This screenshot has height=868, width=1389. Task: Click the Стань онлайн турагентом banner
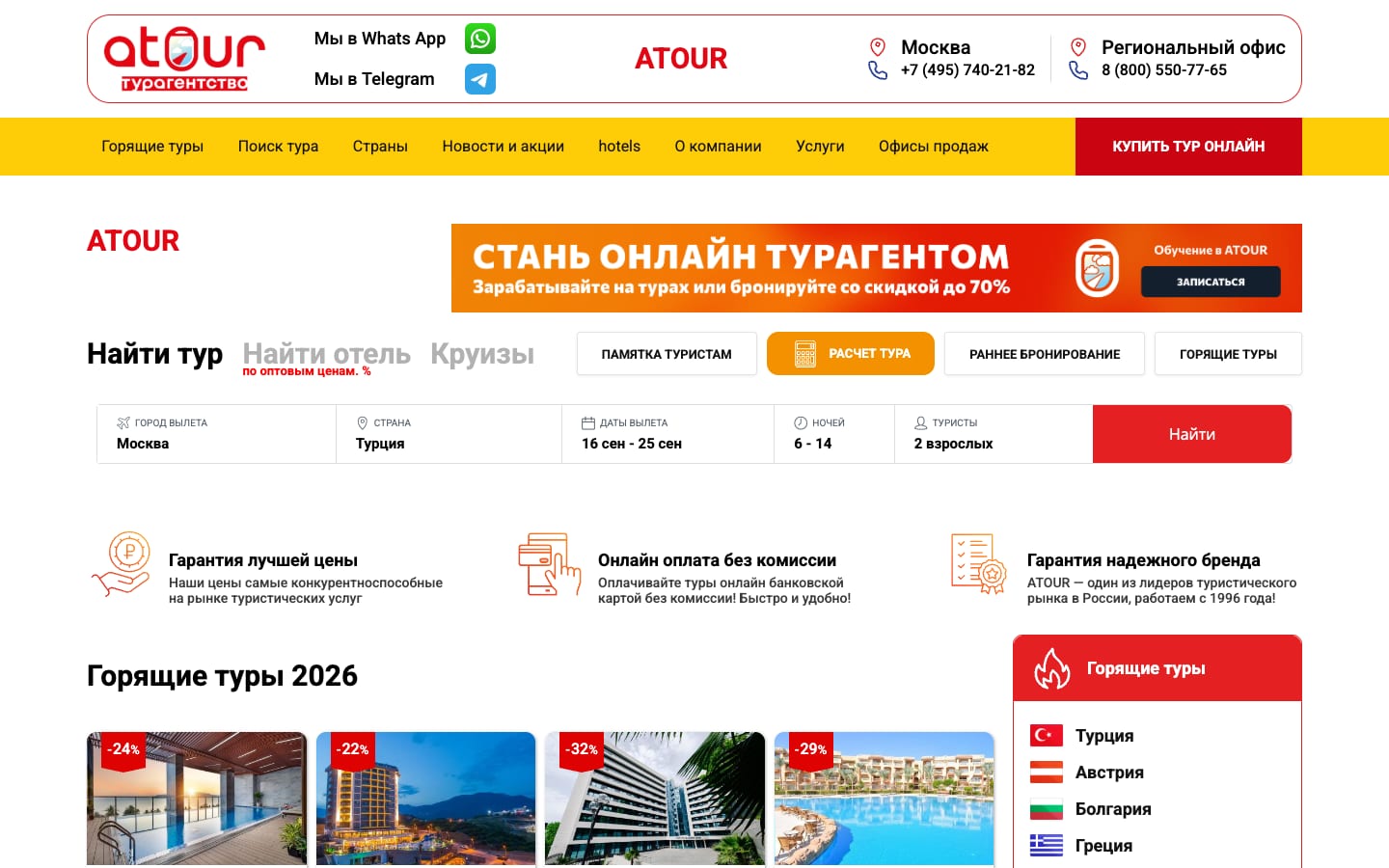coord(877,268)
